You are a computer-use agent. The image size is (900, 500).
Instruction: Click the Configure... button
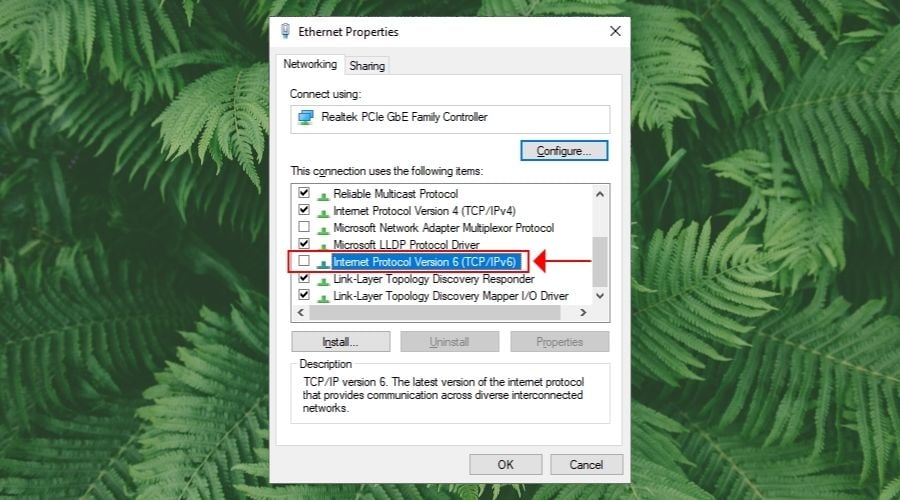[564, 150]
